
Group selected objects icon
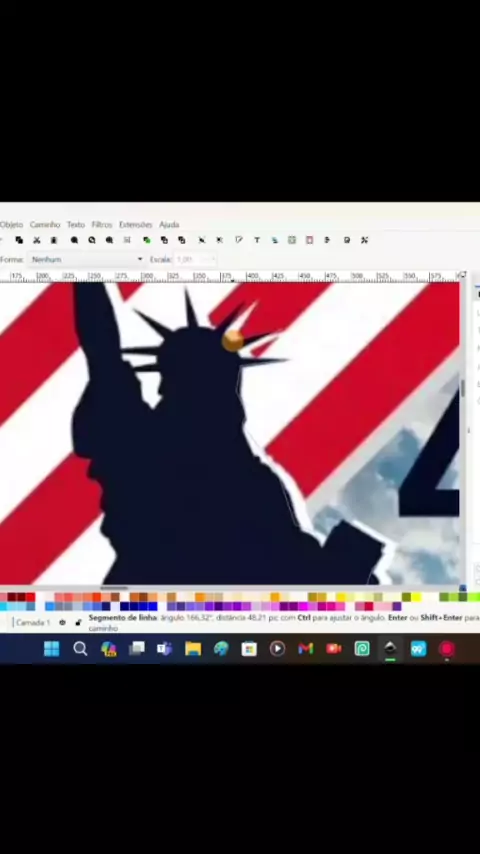[x=202, y=240]
